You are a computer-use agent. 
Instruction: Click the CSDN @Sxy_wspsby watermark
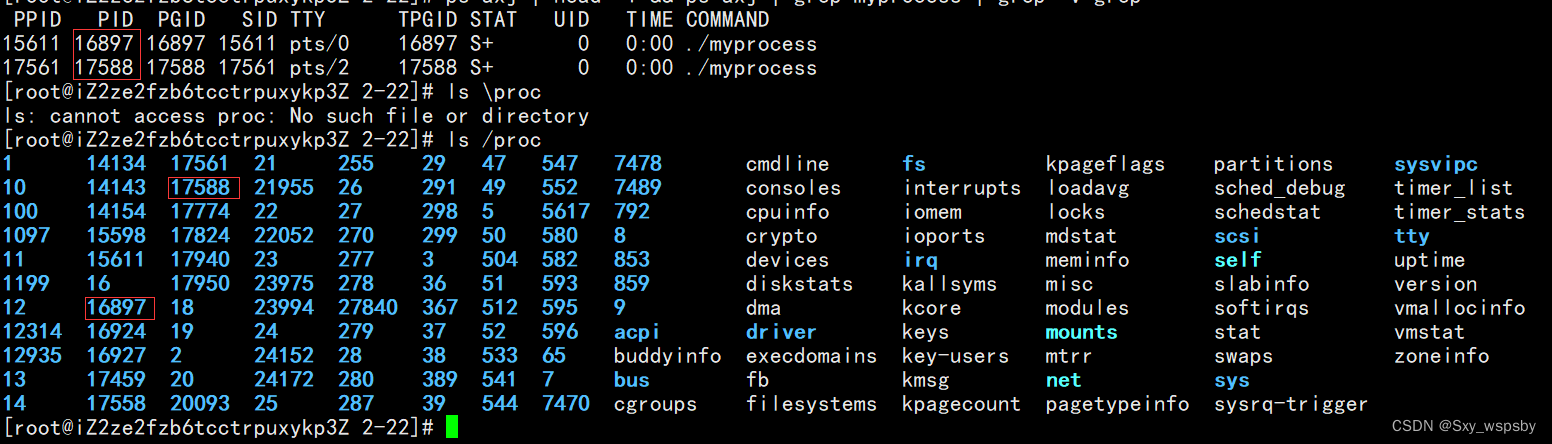[x=1463, y=426]
